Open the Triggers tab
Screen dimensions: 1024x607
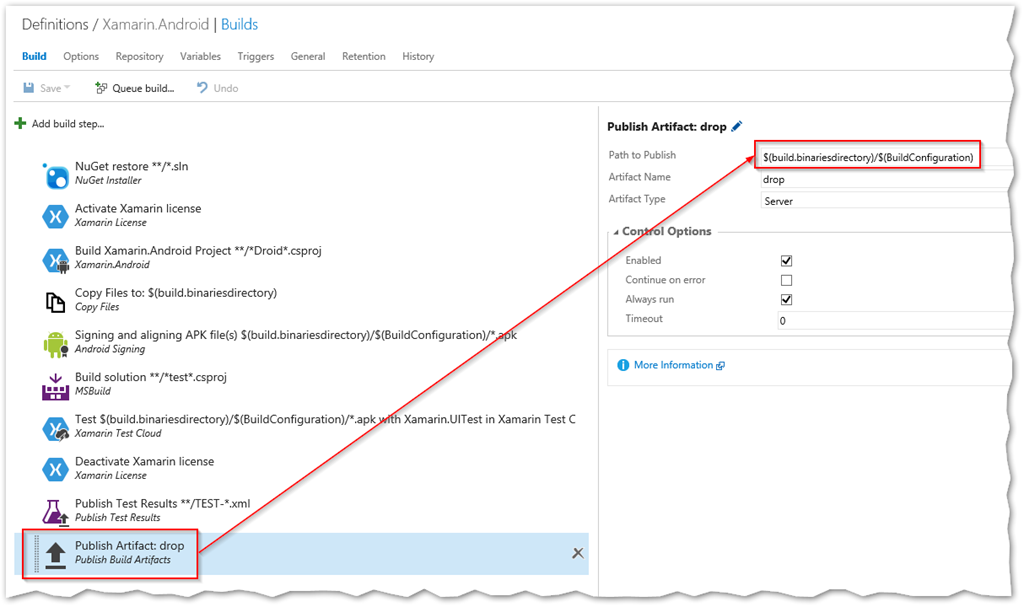click(x=256, y=57)
